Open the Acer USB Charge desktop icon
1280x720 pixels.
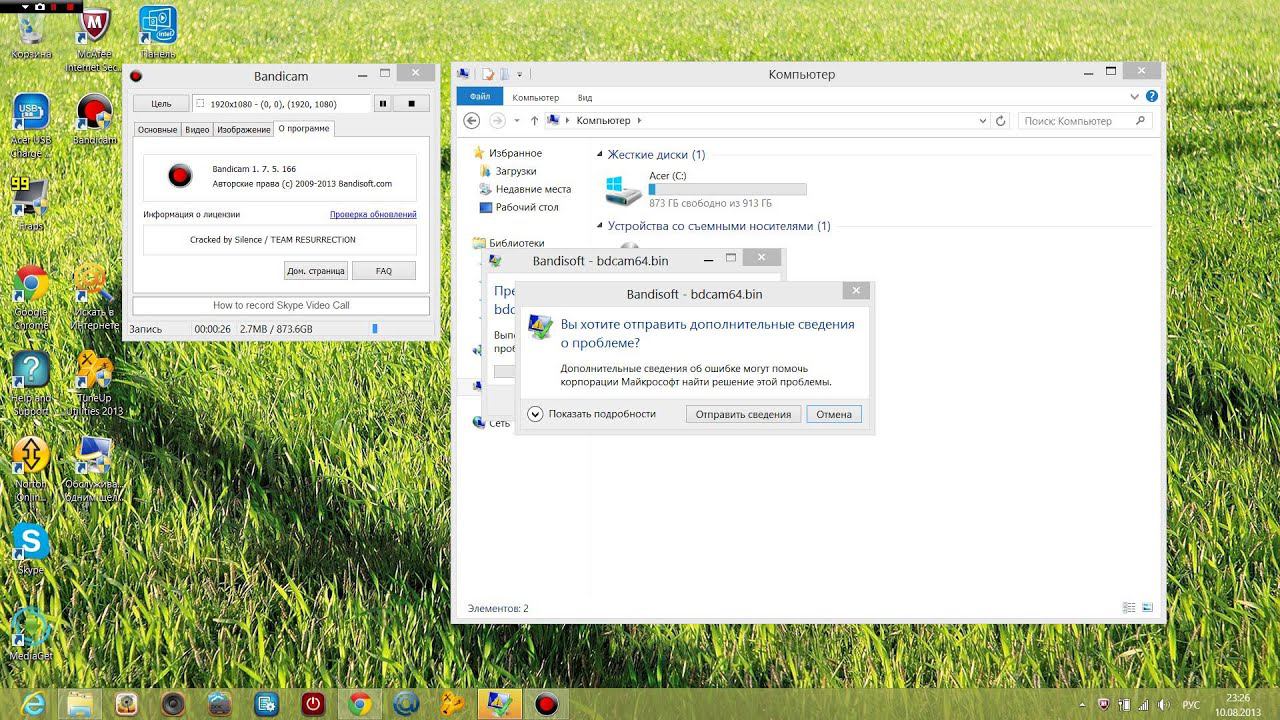(x=31, y=127)
